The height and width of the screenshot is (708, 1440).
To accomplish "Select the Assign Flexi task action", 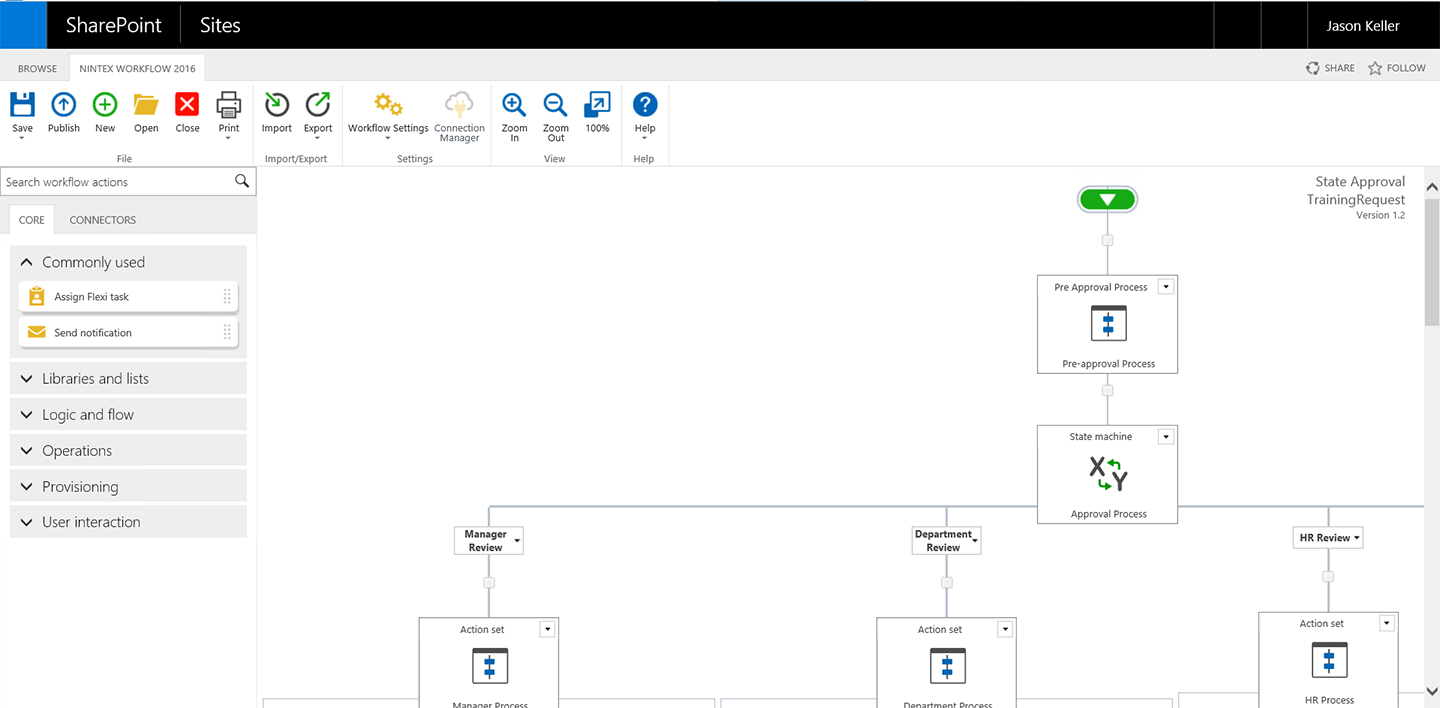I will pos(128,297).
